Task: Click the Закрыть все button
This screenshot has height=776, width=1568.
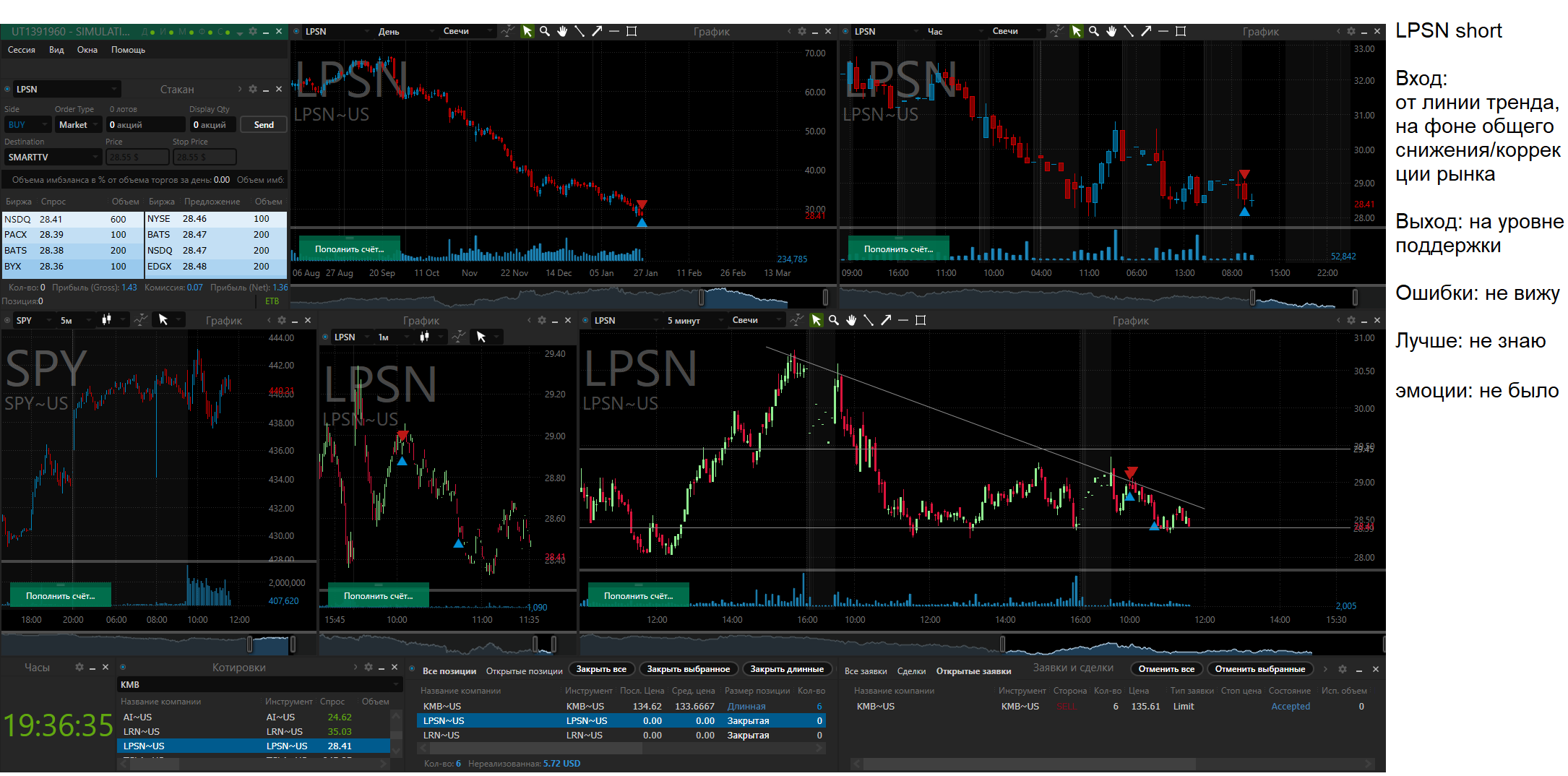Action: [x=601, y=669]
